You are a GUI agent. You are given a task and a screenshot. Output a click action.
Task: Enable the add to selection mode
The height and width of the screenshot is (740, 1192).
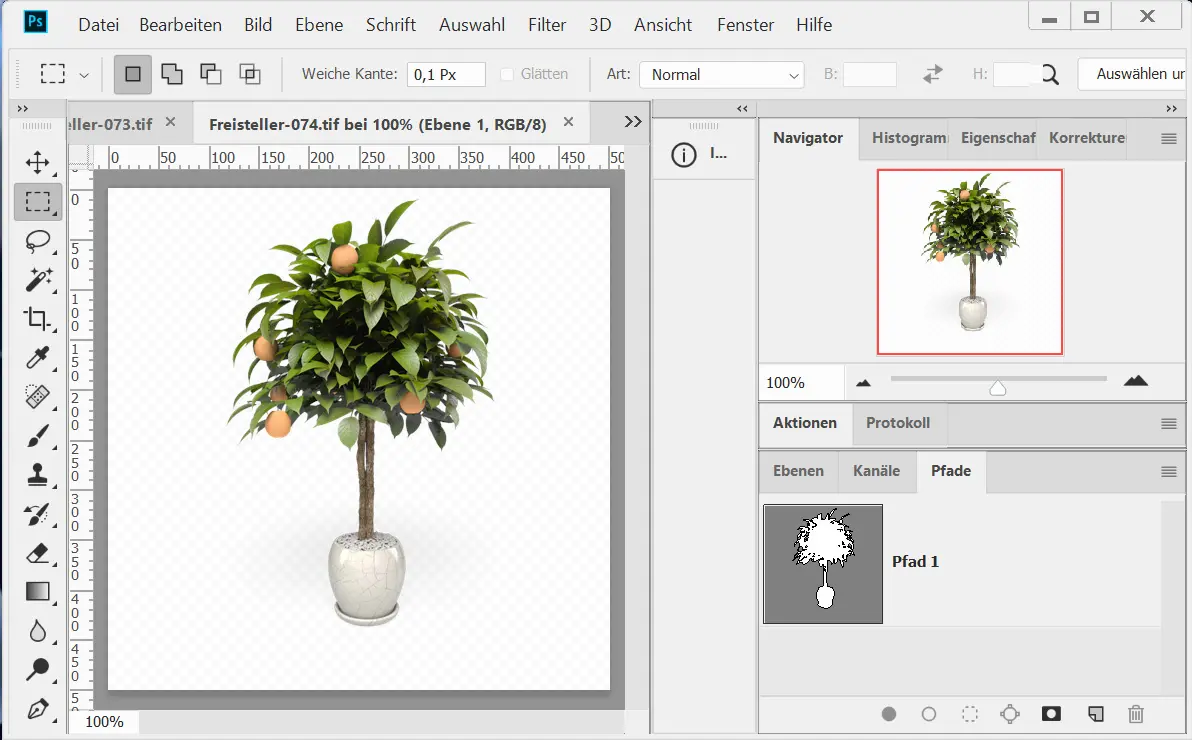(x=172, y=74)
